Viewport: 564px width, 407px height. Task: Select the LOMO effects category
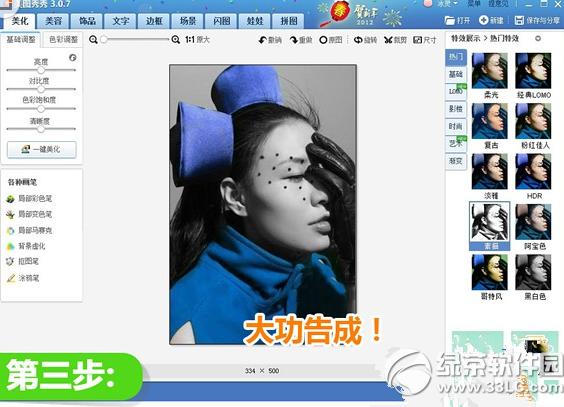pos(456,91)
